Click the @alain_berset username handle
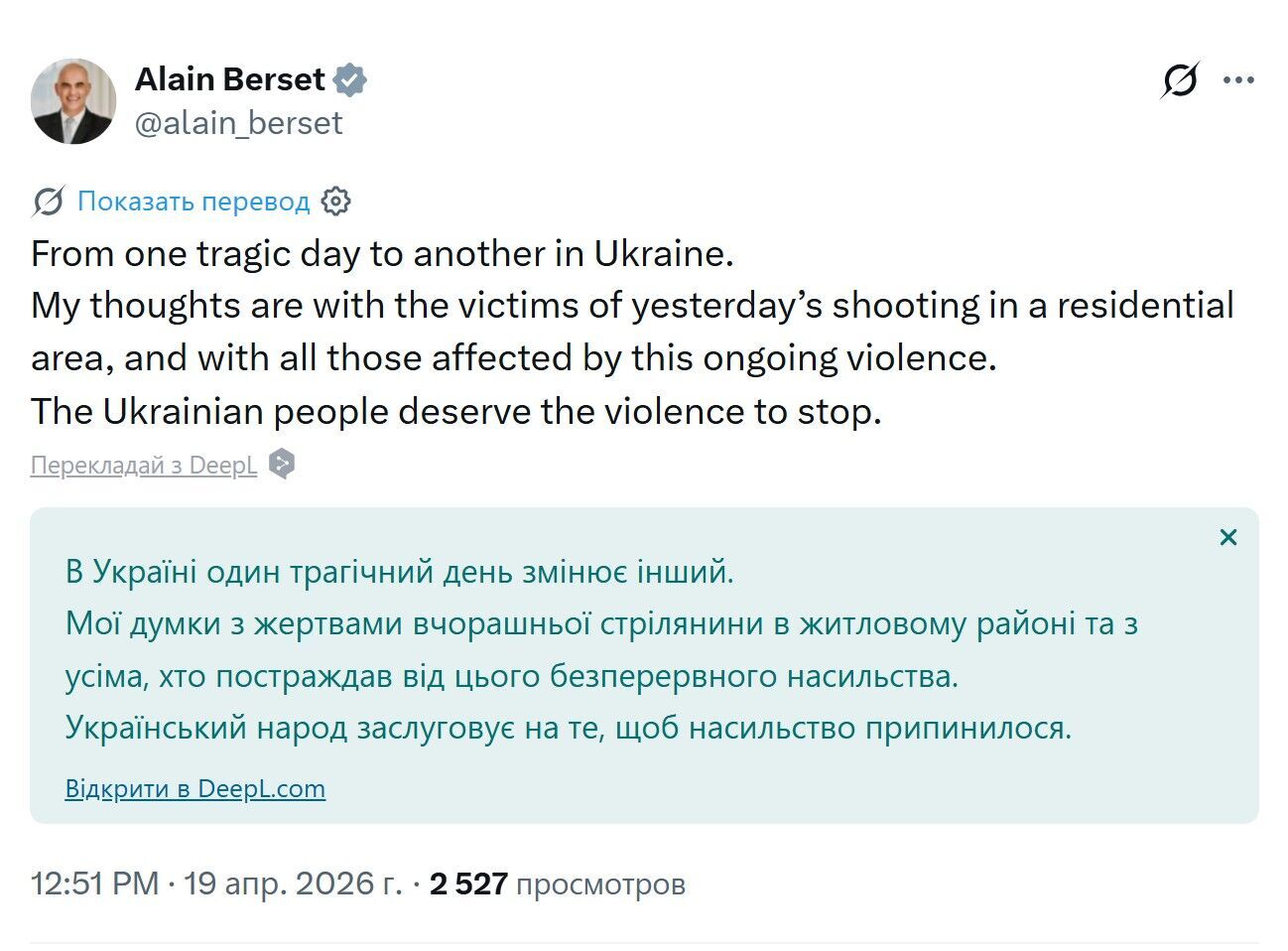This screenshot has height=951, width=1288. (x=238, y=123)
